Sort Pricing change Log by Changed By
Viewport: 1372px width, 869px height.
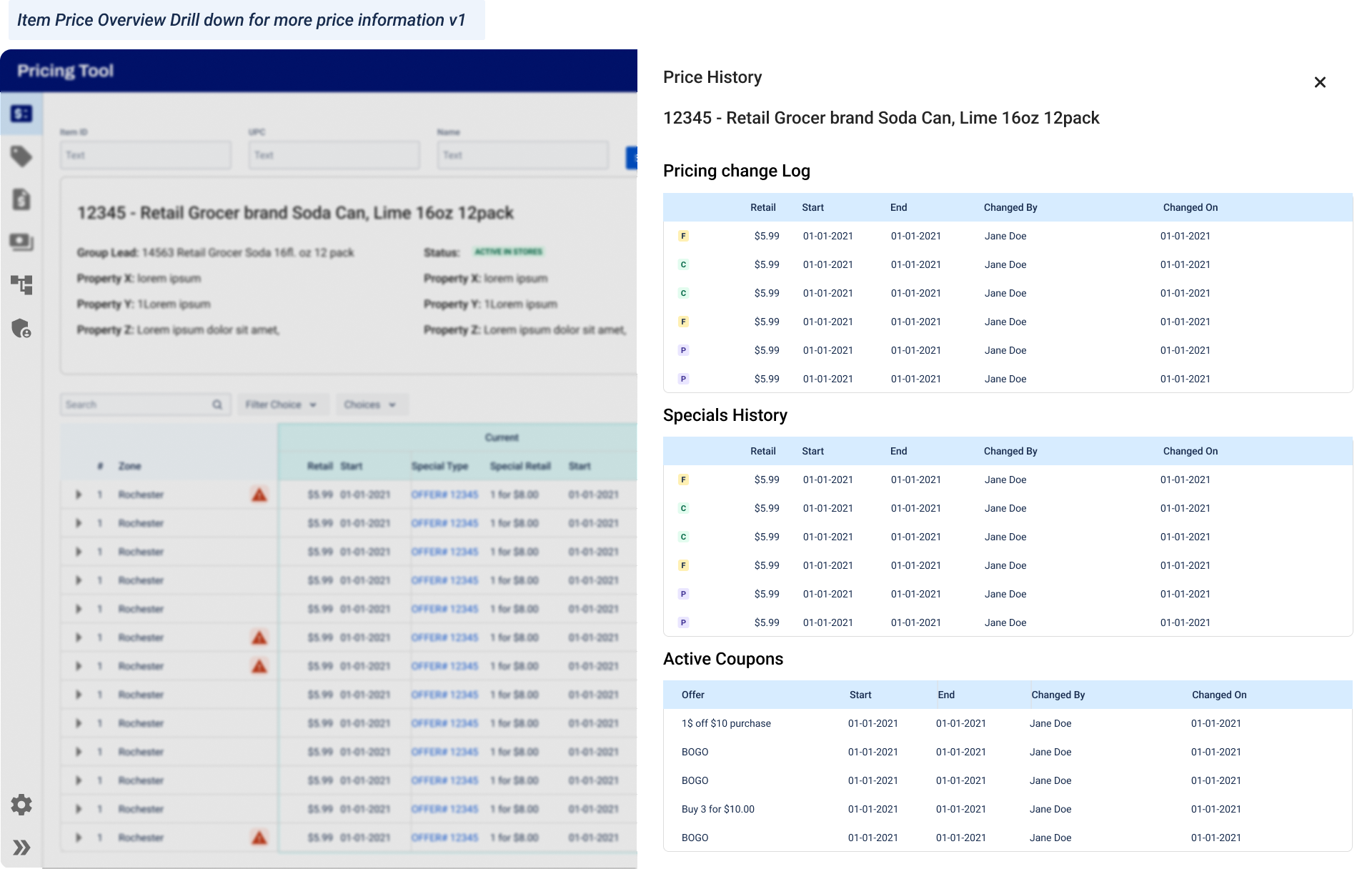1010,207
